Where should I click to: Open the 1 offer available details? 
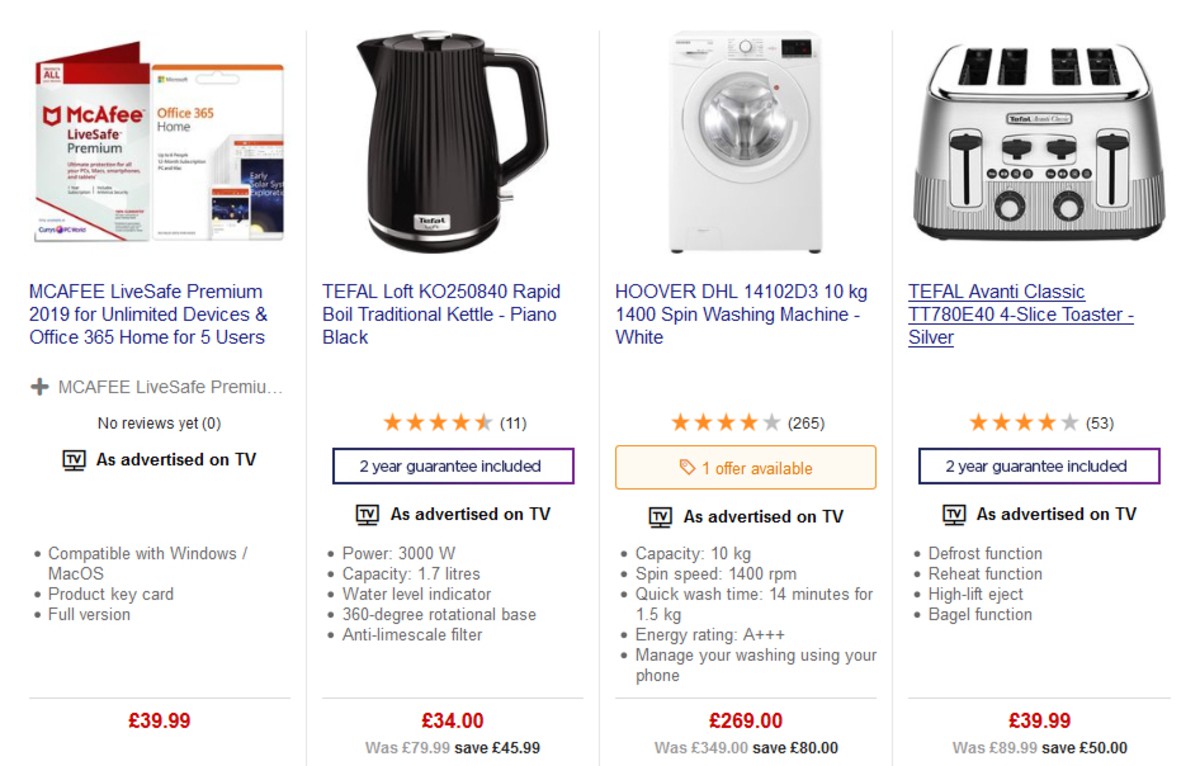[x=745, y=467]
